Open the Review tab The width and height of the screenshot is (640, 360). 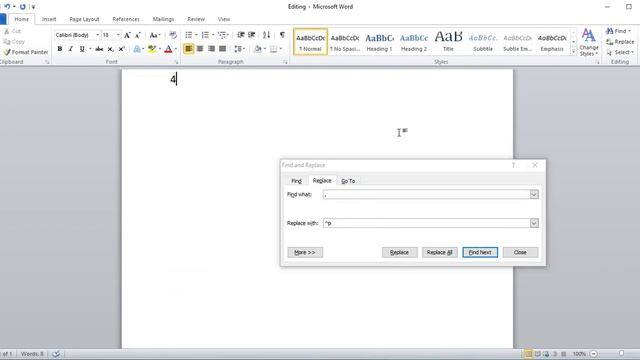[x=196, y=19]
